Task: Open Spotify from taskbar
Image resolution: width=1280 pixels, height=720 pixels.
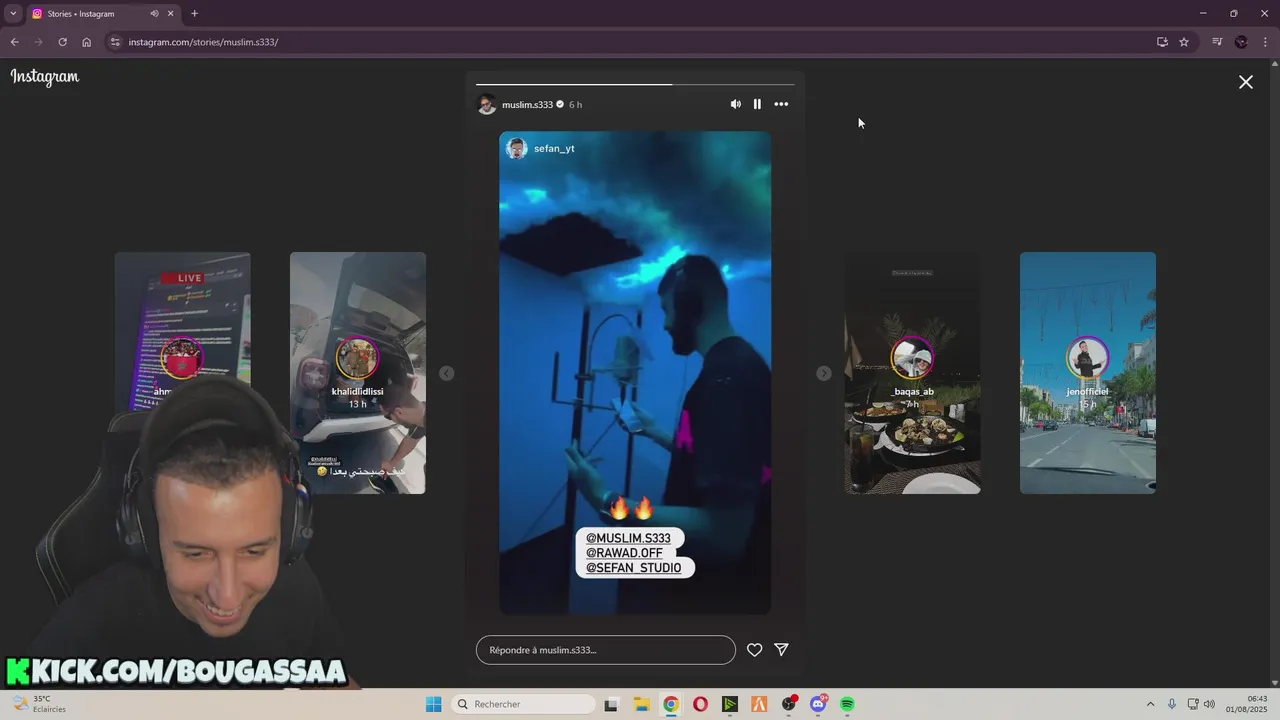Action: coord(847,704)
